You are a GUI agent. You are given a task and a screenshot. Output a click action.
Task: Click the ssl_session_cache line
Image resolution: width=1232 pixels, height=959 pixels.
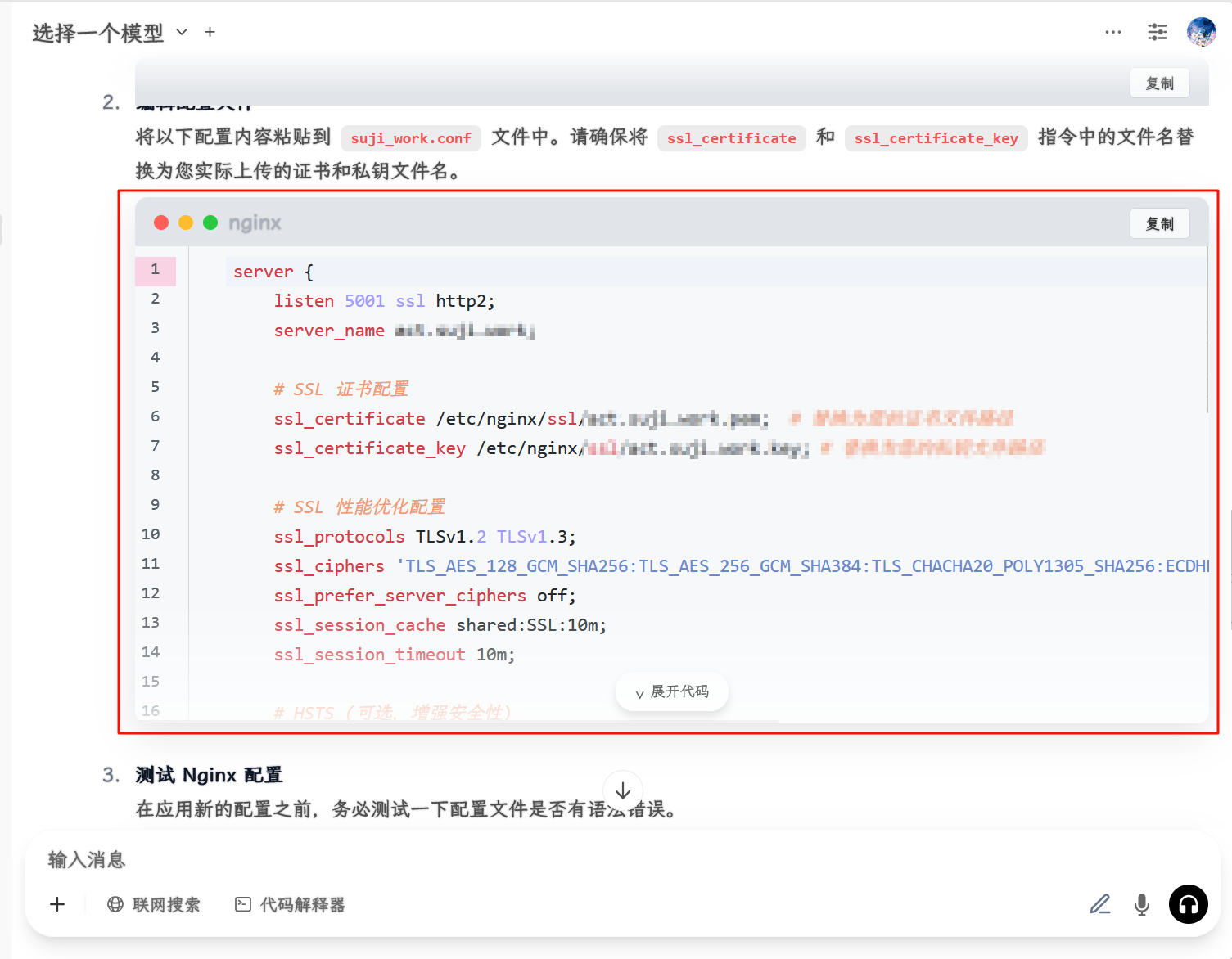(440, 625)
